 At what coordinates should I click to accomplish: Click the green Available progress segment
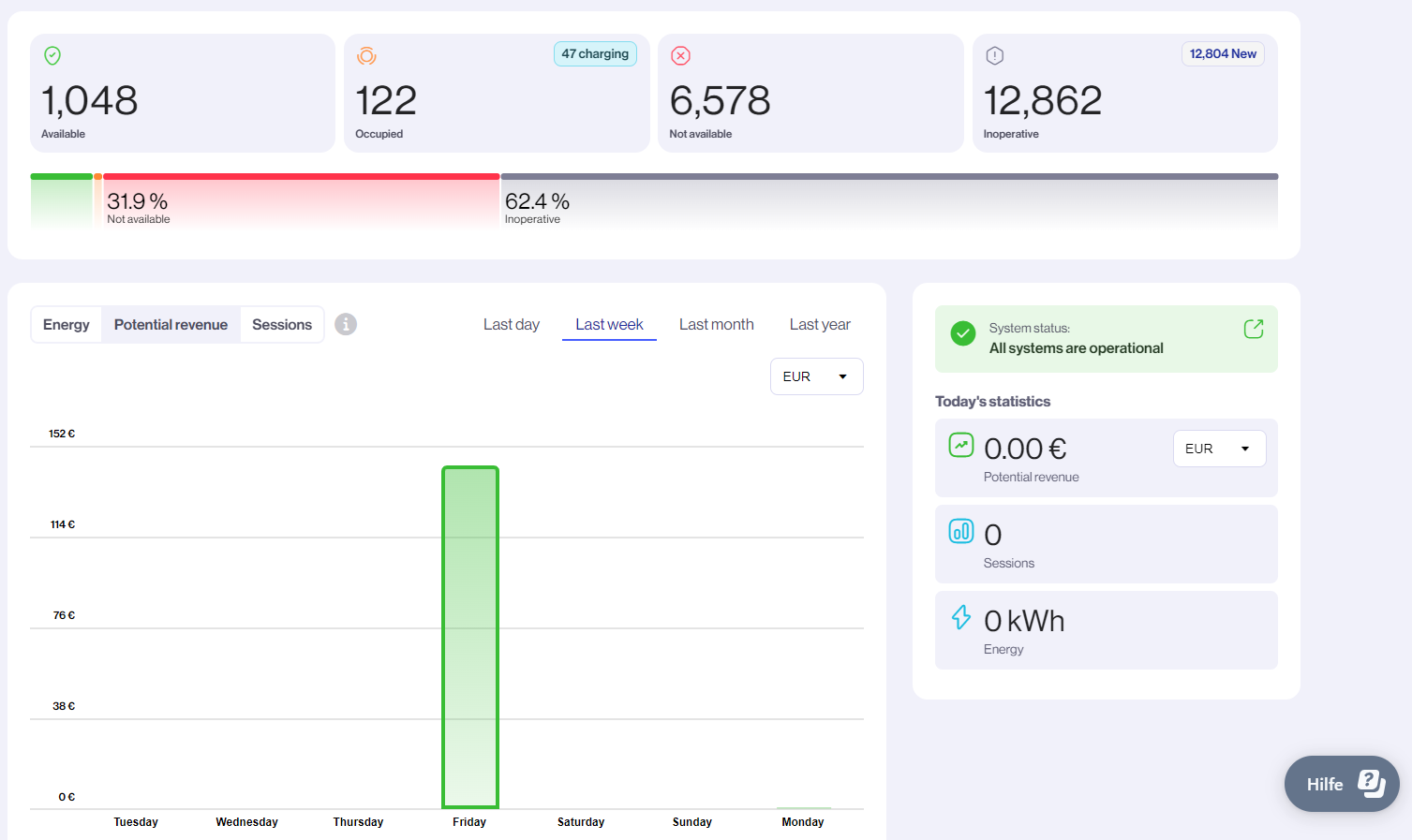pos(62,200)
